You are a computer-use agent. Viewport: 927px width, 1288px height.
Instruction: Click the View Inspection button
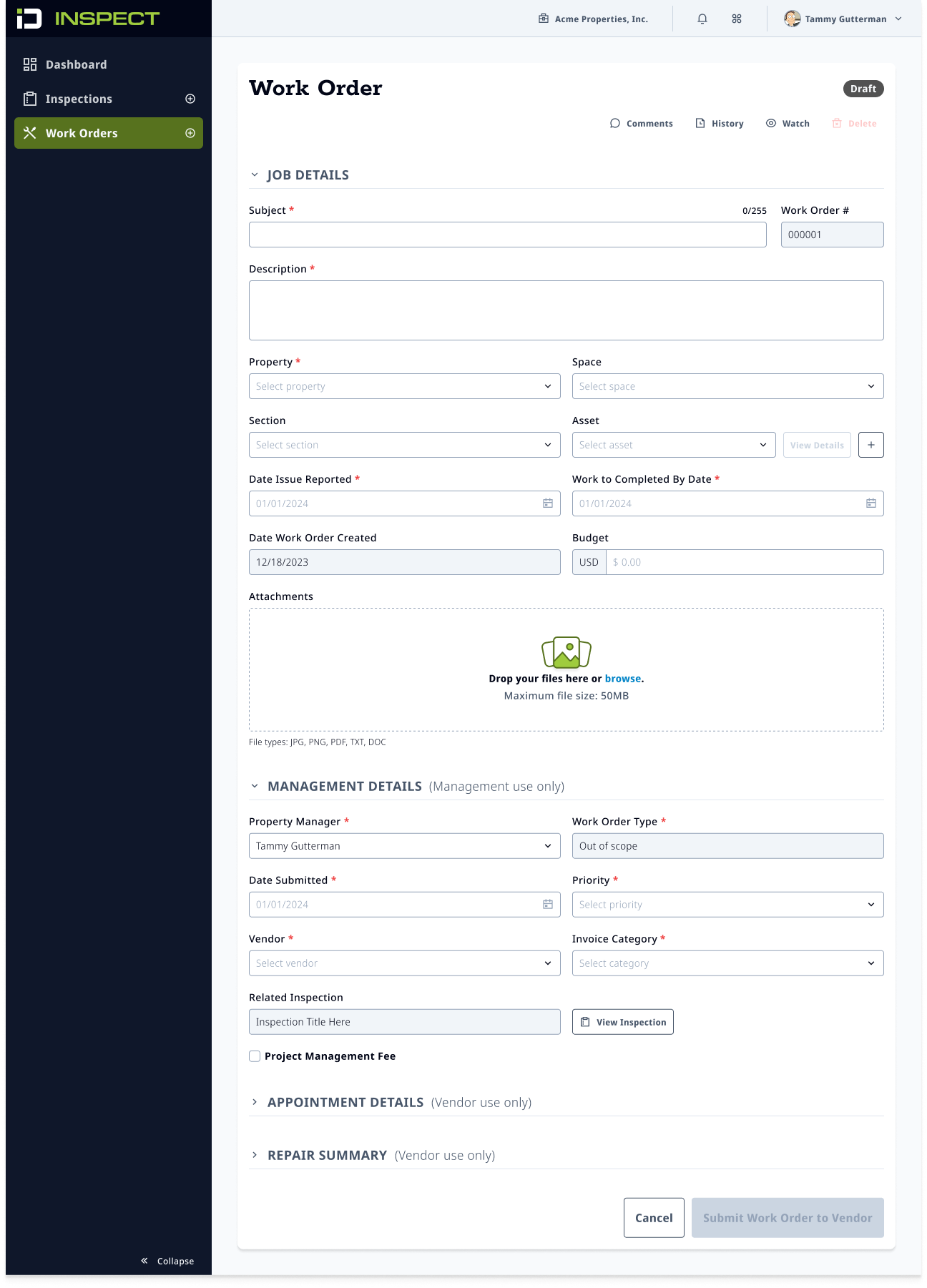click(623, 1022)
